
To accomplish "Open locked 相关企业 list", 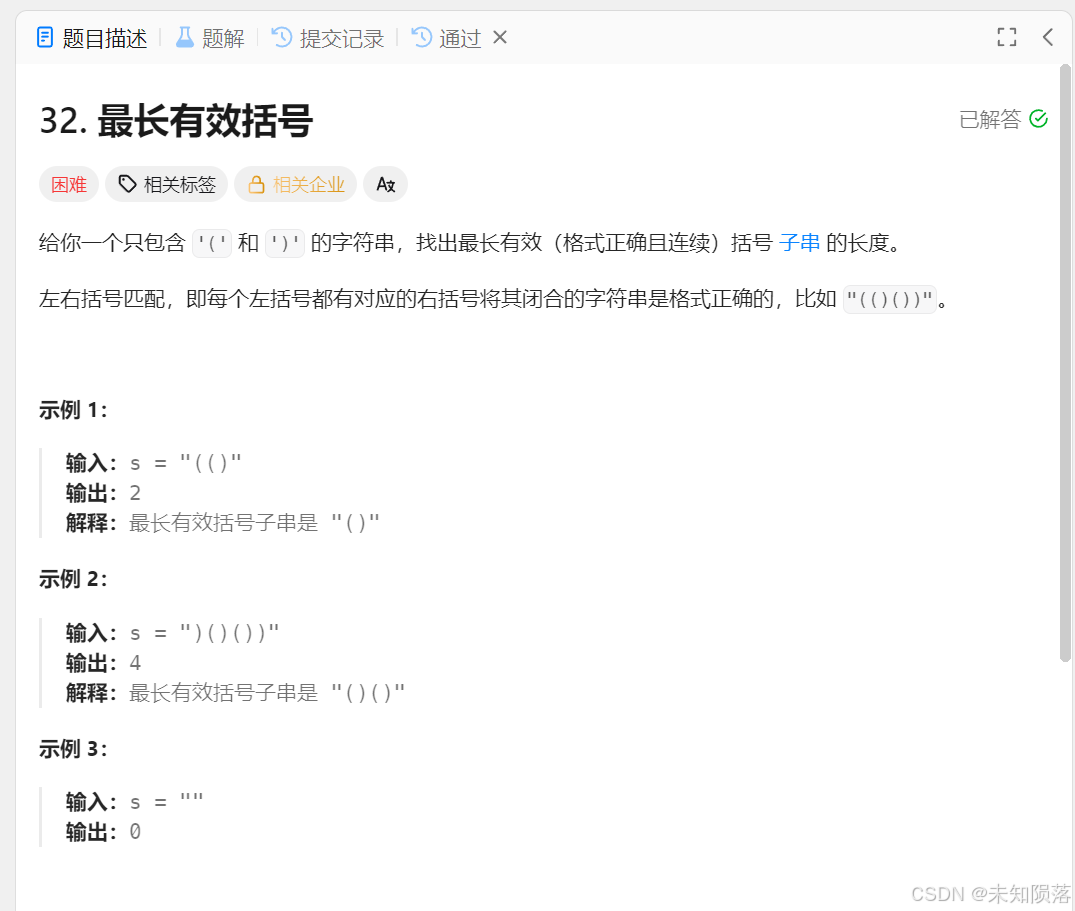I will click(295, 184).
